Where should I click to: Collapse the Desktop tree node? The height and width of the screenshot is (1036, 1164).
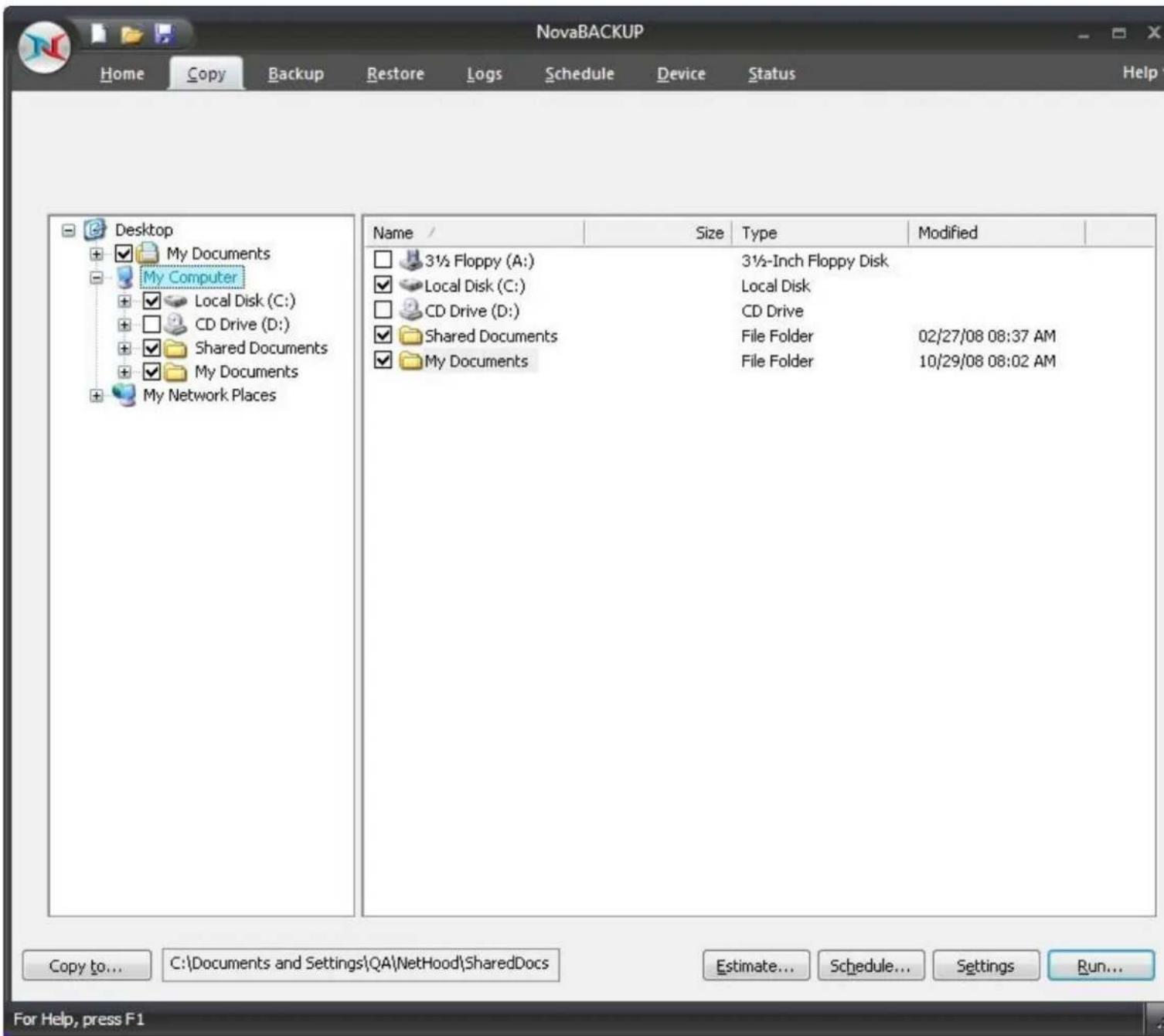pyautogui.click(x=69, y=230)
